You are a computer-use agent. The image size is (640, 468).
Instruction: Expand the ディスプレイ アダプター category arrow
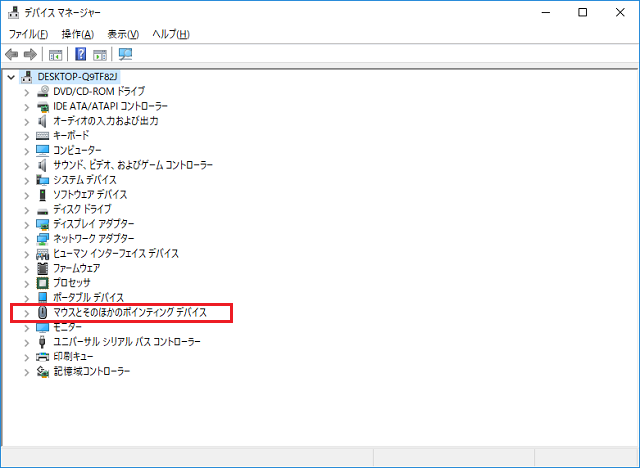click(27, 225)
